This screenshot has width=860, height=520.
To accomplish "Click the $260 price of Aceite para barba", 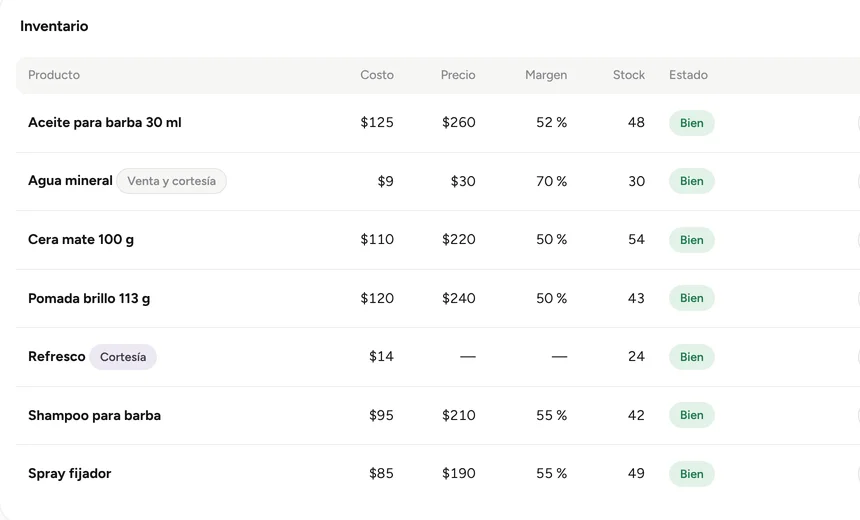I will pos(459,122).
